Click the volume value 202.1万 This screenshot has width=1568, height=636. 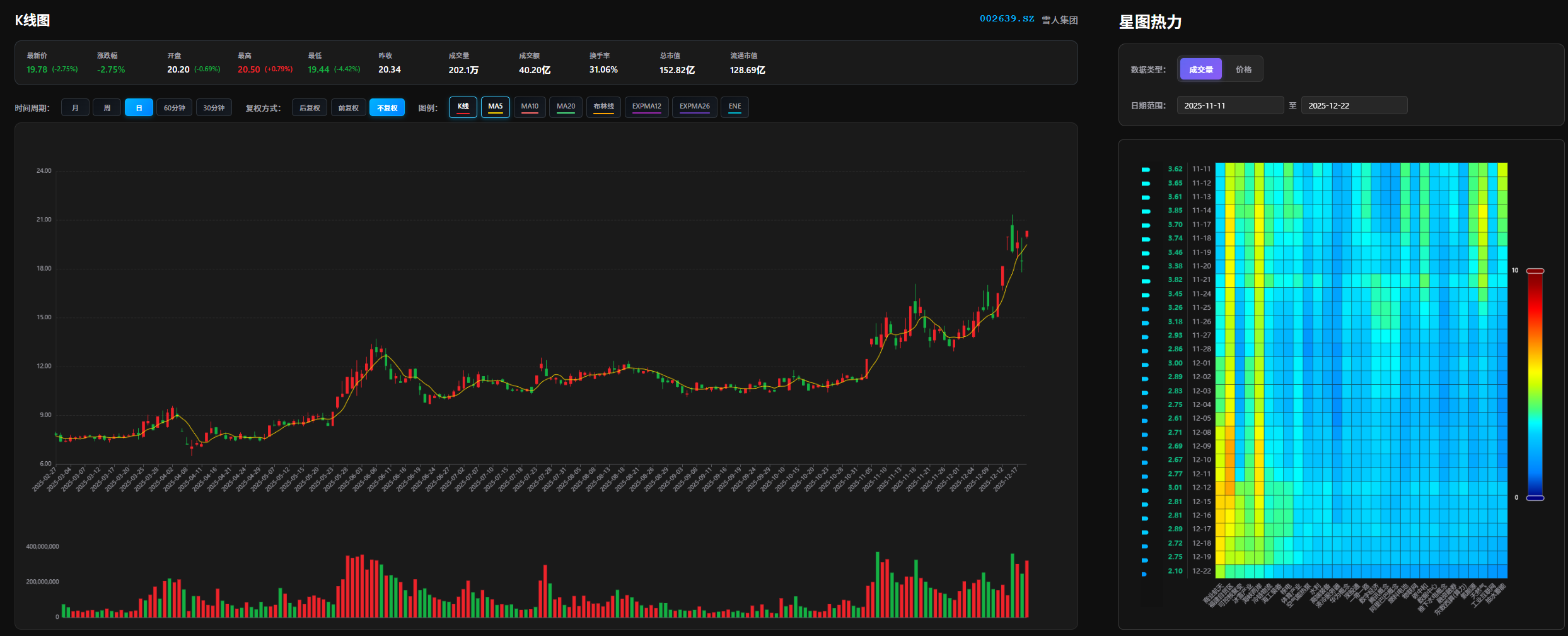tap(463, 70)
